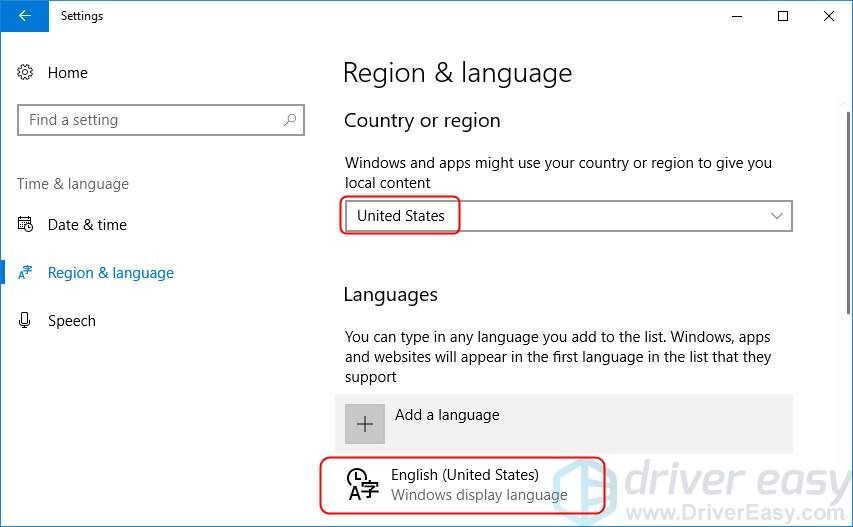853x527 pixels.
Task: Click the Country or region heading
Action: (422, 120)
